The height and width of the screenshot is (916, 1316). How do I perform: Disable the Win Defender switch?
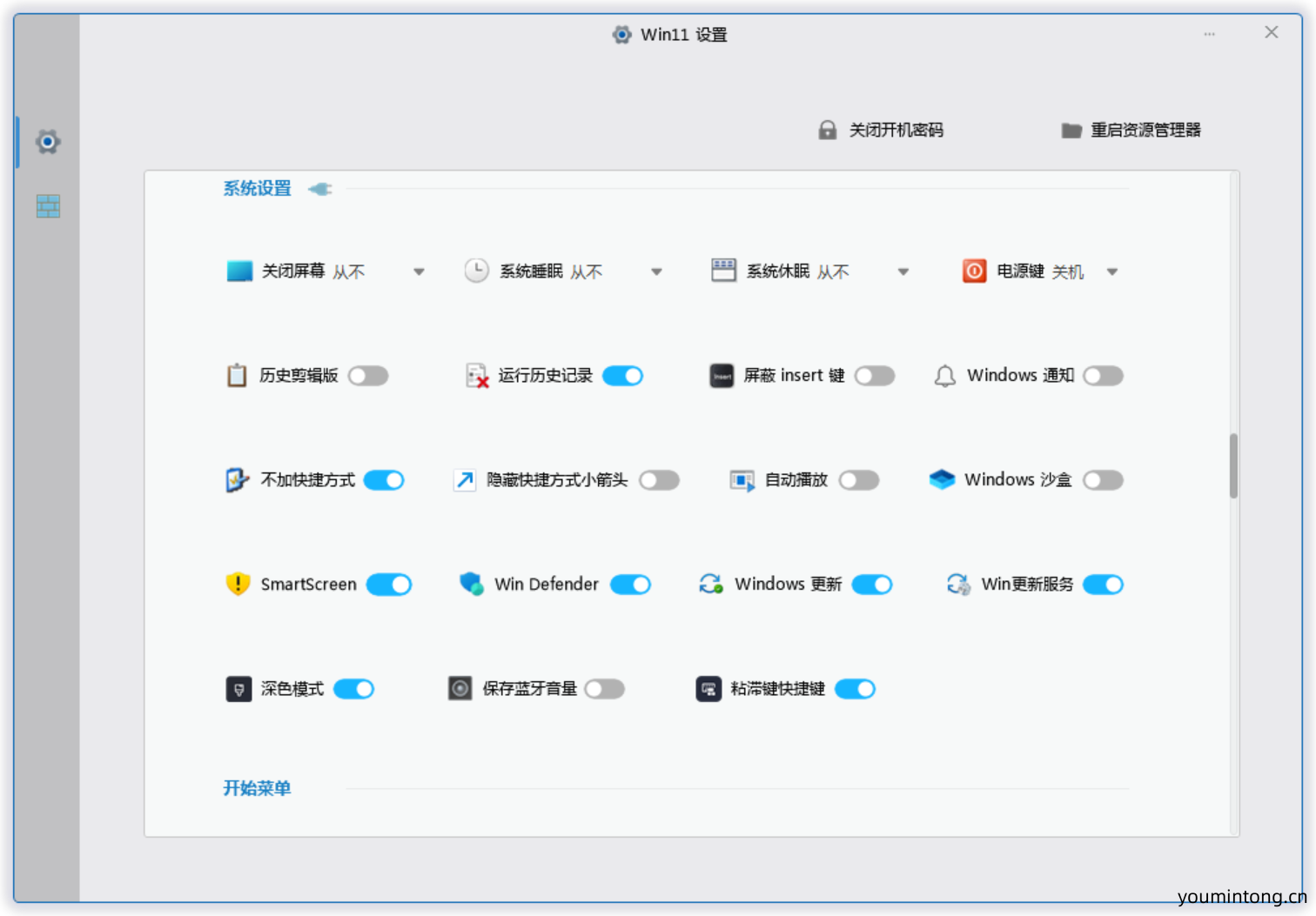(631, 585)
